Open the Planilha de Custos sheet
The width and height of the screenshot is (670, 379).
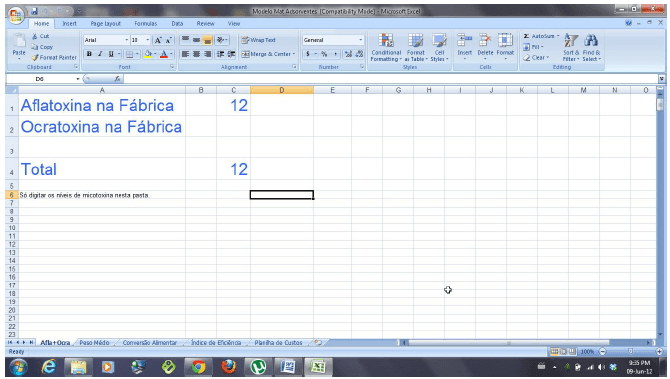(x=278, y=343)
